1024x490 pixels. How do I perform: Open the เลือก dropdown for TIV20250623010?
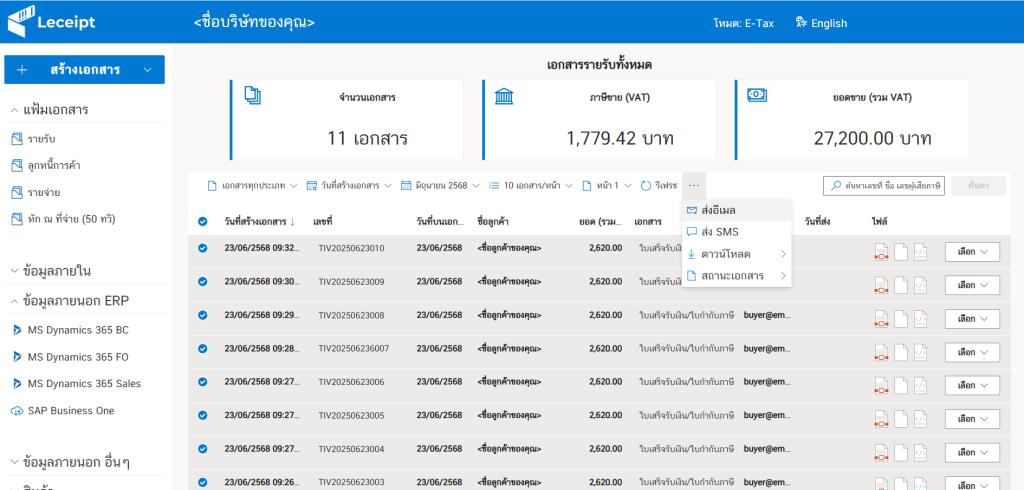tap(972, 252)
